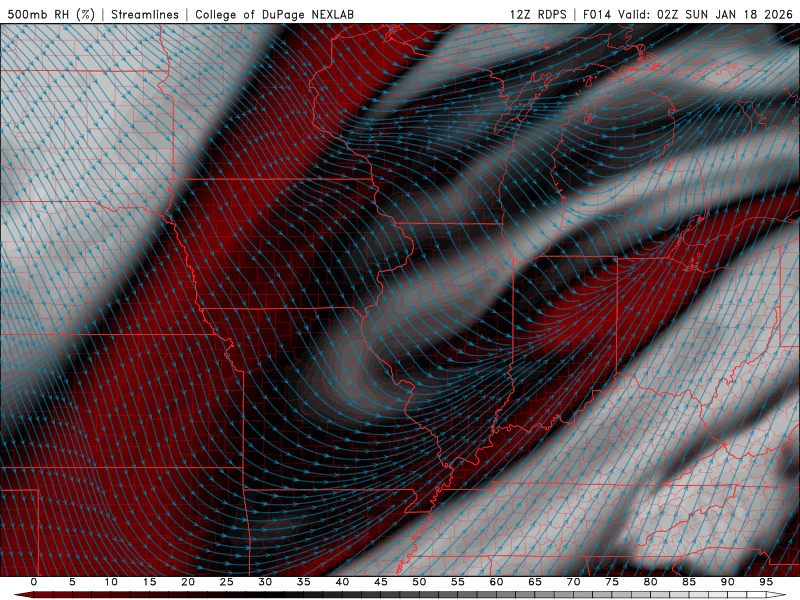Screen dimensions: 800x600
Task: Select the "45" colorbar scale label
Action: pos(381,582)
